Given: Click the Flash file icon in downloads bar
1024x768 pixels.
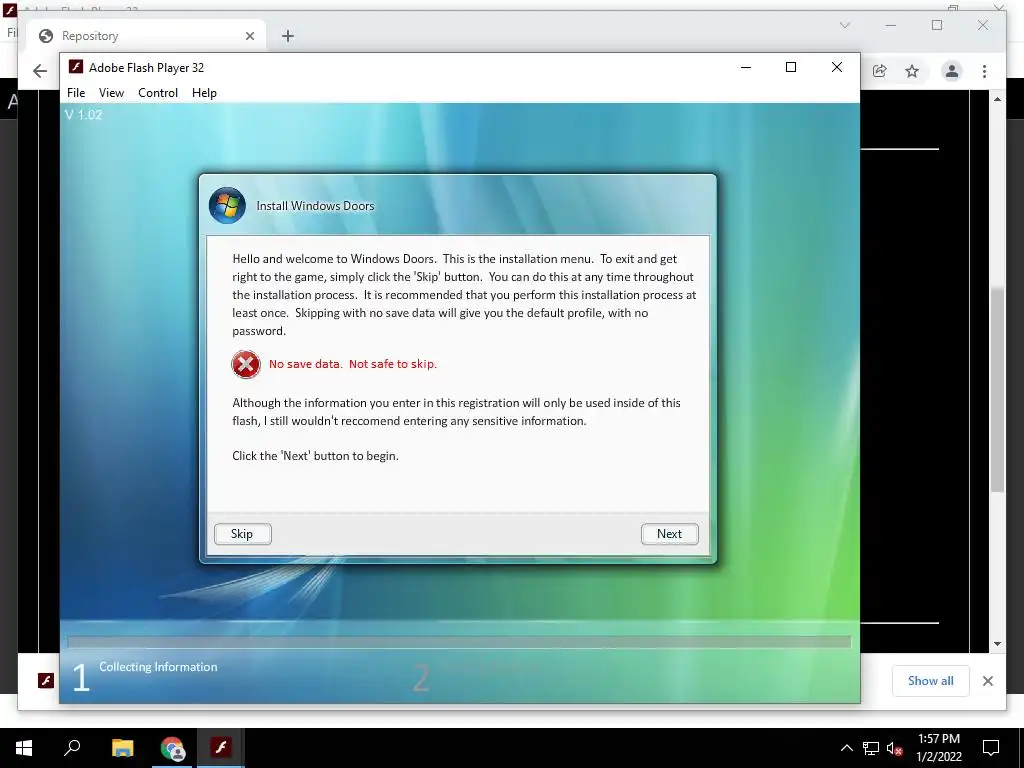Looking at the screenshot, I should pos(46,680).
